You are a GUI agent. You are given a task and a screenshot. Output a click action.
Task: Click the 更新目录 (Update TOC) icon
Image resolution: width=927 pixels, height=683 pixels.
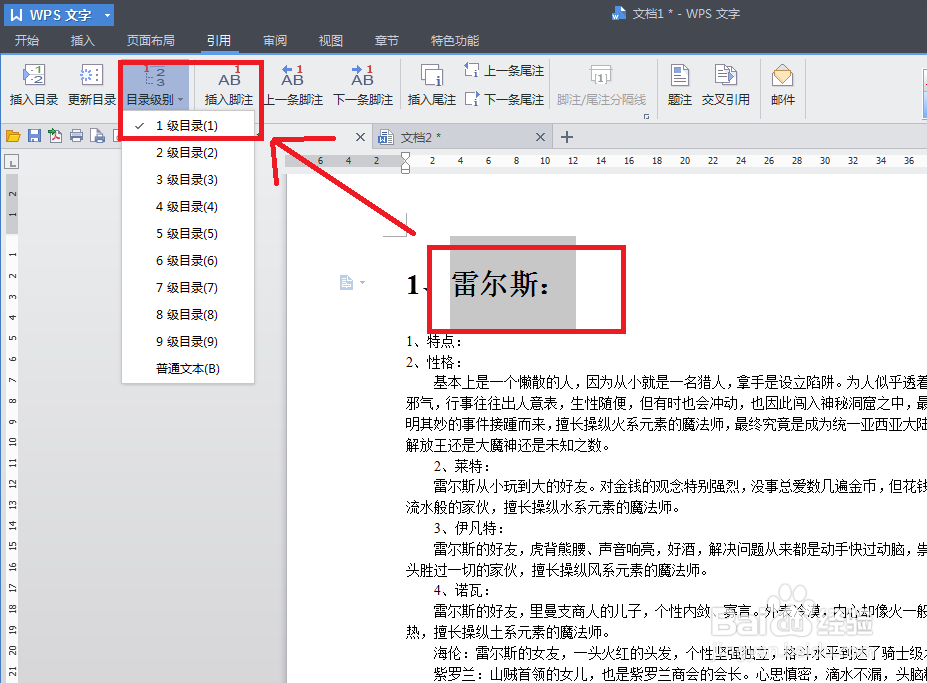91,85
